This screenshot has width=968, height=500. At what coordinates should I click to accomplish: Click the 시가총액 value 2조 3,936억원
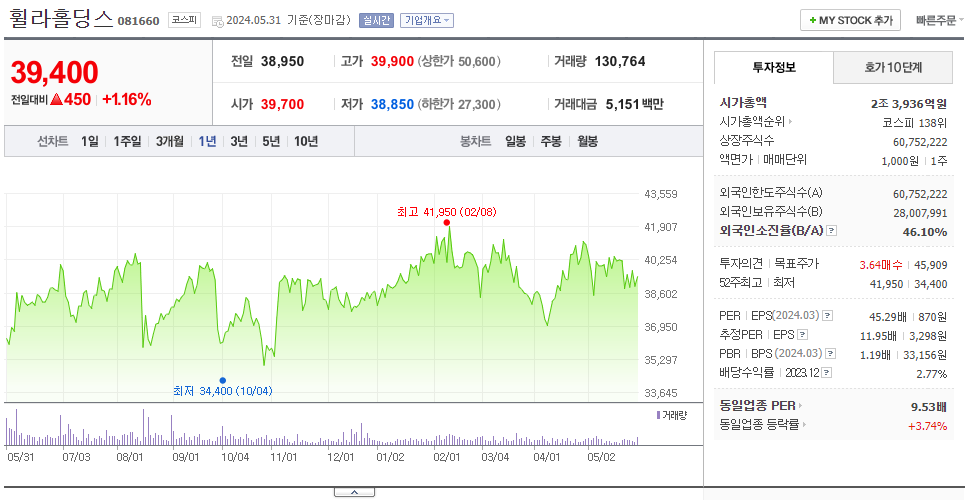[x=909, y=104]
